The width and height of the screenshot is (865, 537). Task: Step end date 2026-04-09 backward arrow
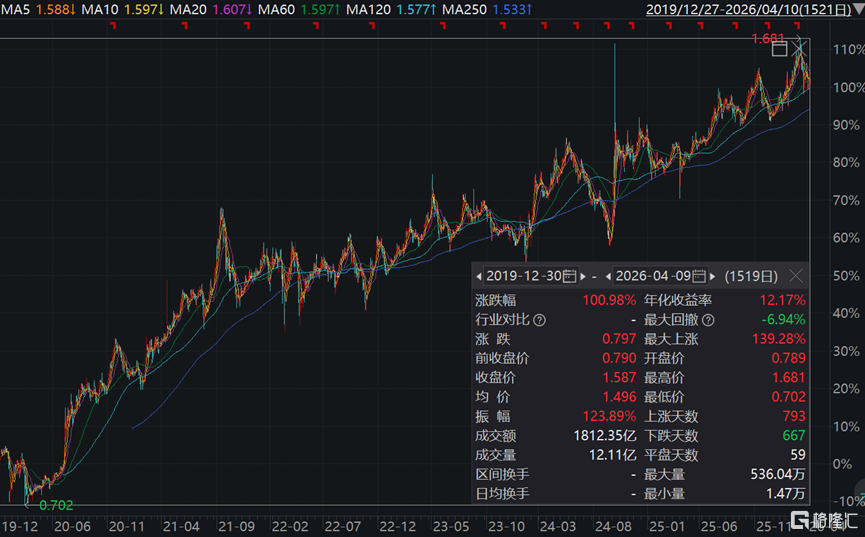(608, 277)
